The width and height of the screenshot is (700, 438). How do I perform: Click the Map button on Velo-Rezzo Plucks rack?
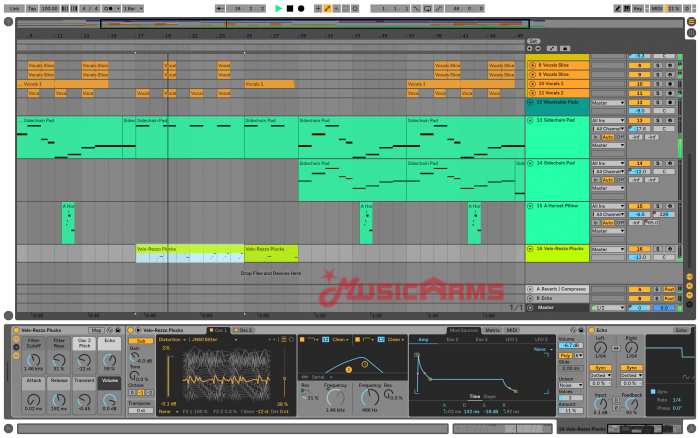tap(97, 329)
